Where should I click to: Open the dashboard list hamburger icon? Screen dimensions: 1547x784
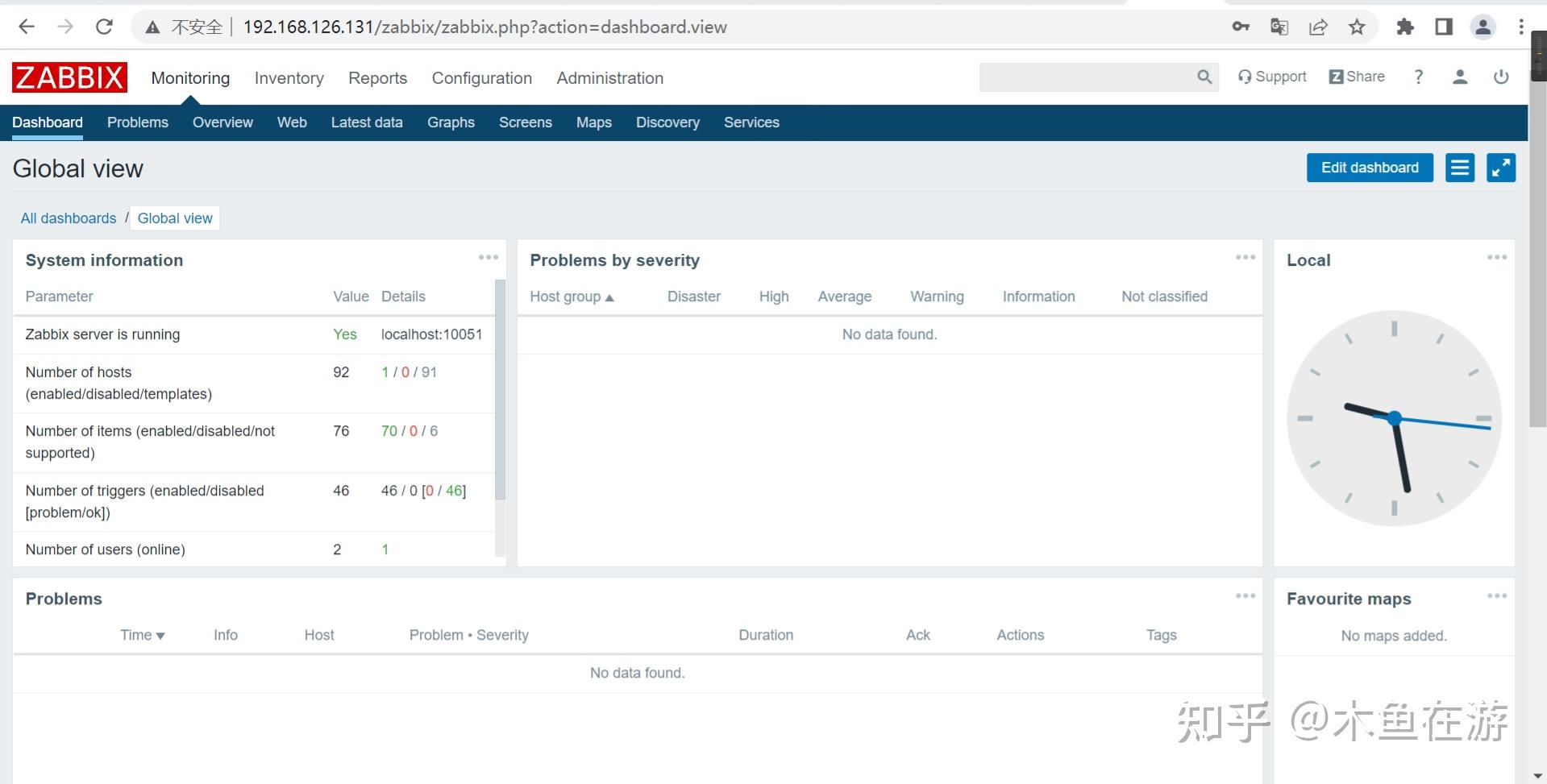(x=1459, y=168)
